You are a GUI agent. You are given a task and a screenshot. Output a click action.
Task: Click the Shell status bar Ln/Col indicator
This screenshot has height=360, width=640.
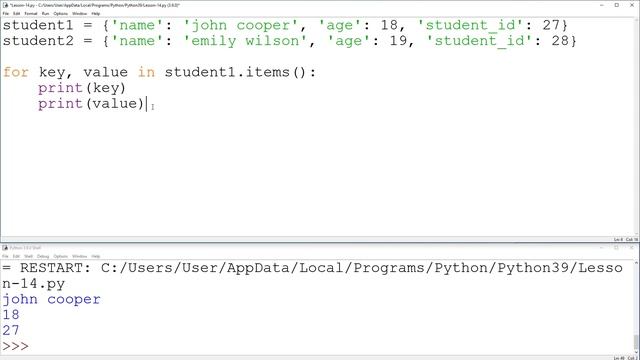[x=626, y=358]
